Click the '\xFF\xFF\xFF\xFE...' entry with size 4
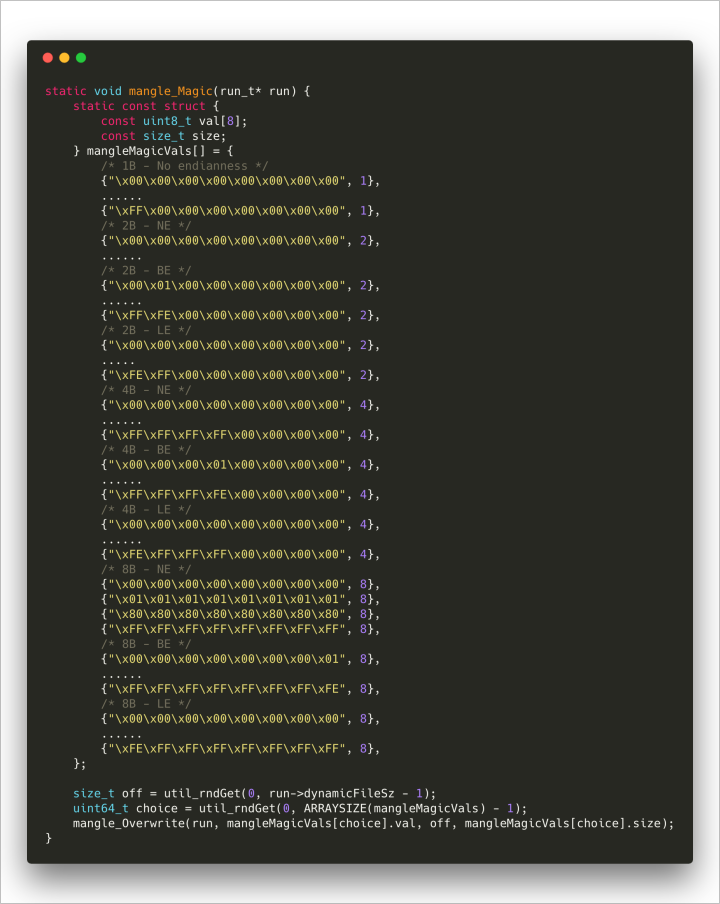Image resolution: width=720 pixels, height=904 pixels. pos(240,495)
